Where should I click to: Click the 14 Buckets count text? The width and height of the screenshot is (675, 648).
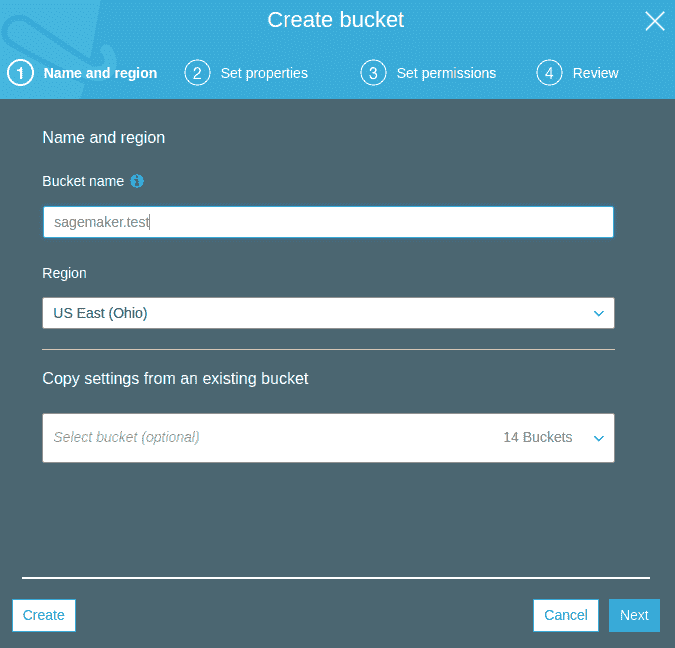coord(538,437)
